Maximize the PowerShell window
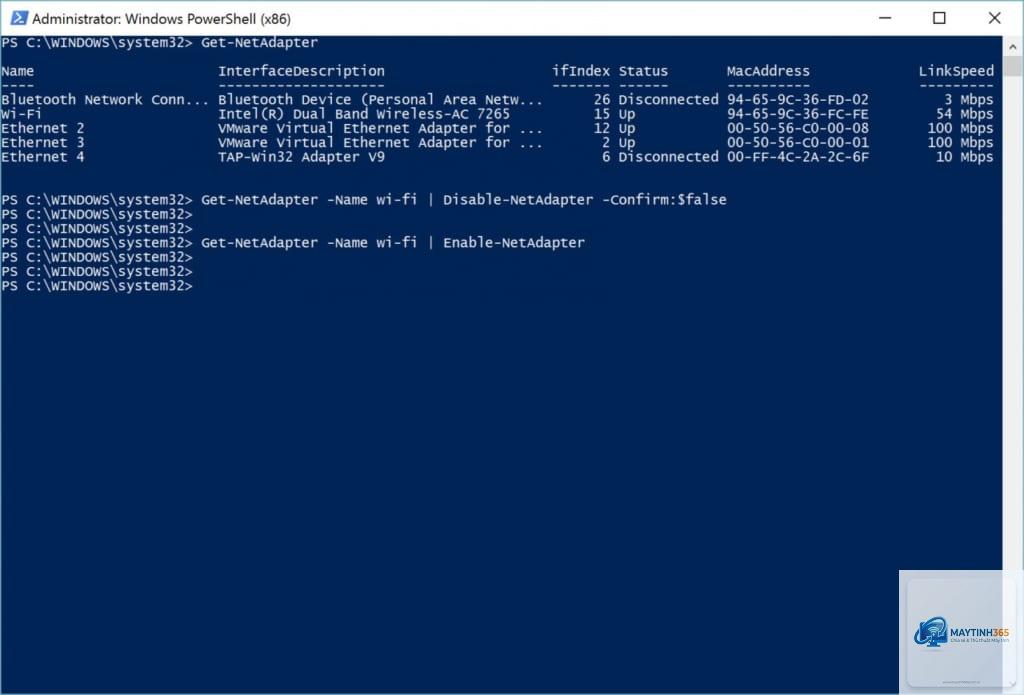Image resolution: width=1024 pixels, height=695 pixels. click(939, 18)
